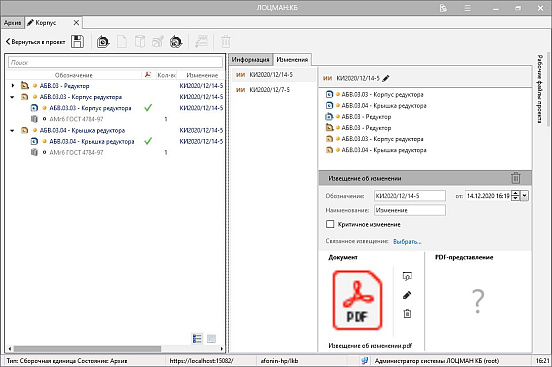The height and width of the screenshot is (367, 552).
Task: Click the delete document icon beside PDF
Action: pyautogui.click(x=407, y=313)
